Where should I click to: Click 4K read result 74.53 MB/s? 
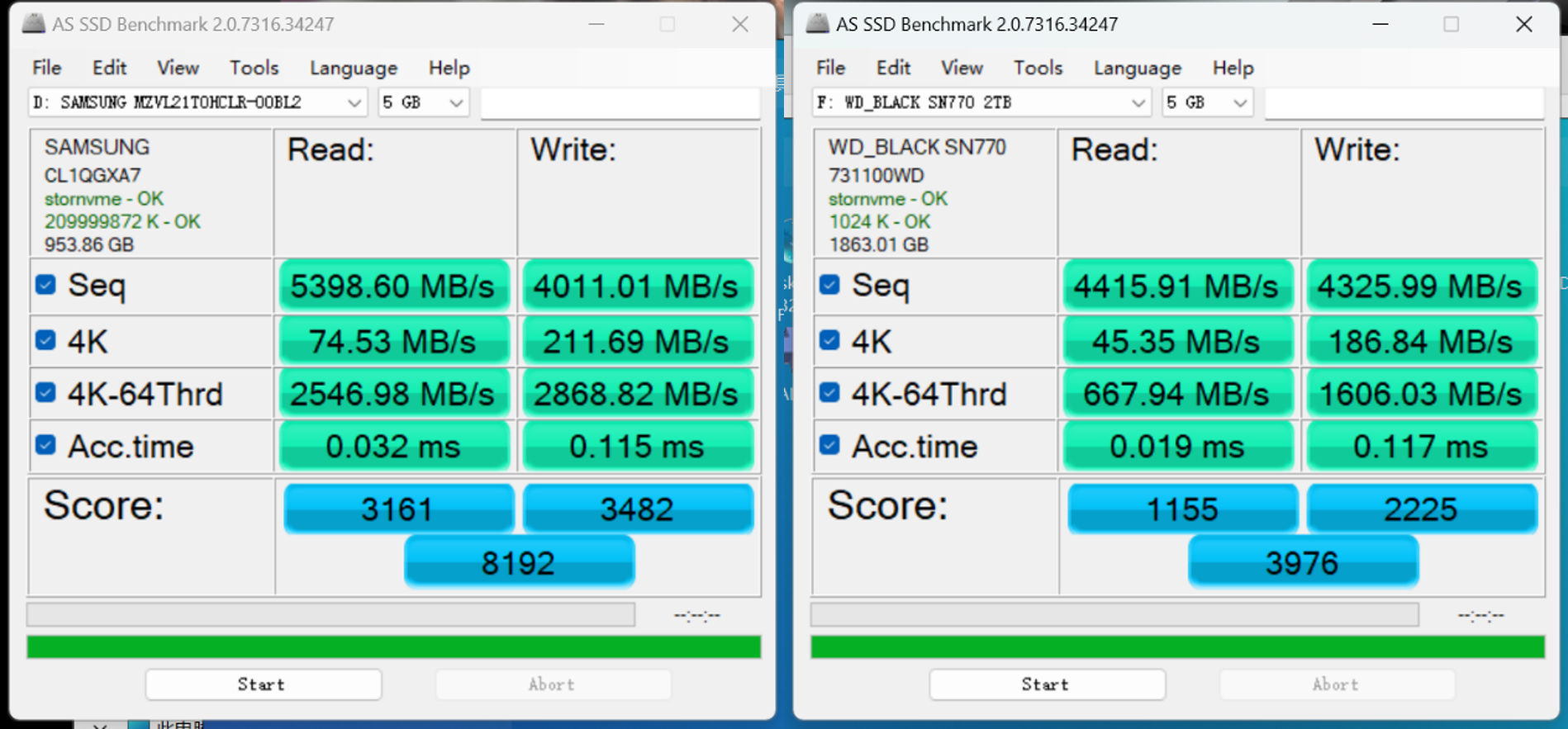(393, 341)
